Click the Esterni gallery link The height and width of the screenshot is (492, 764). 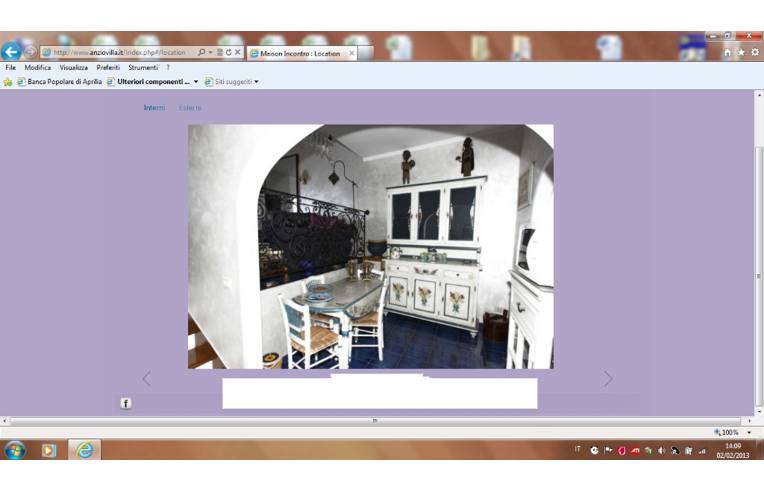point(190,108)
